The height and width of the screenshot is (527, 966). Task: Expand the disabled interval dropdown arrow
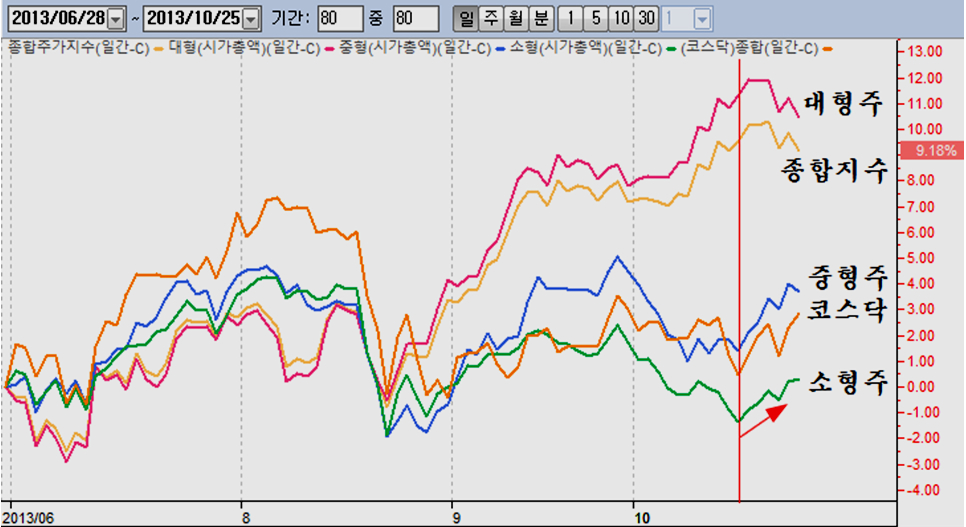(x=702, y=18)
